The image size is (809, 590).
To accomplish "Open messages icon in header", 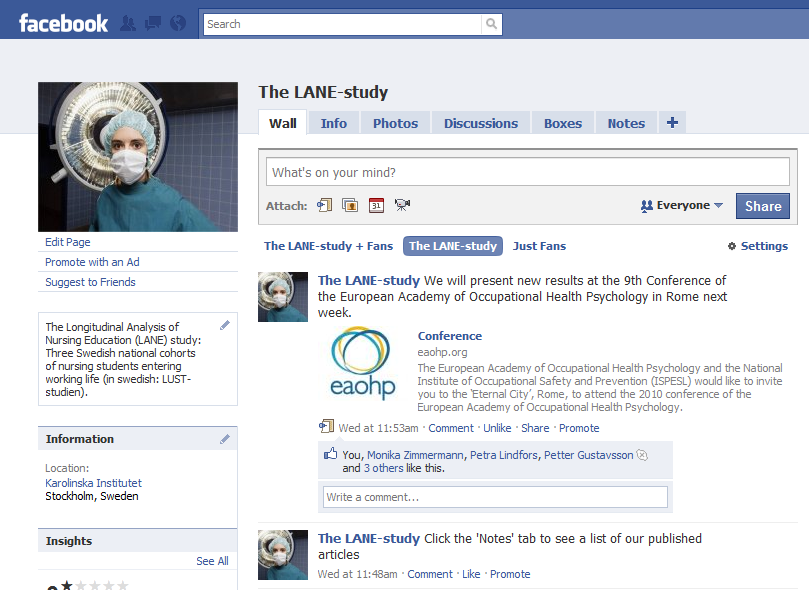I will pyautogui.click(x=153, y=24).
